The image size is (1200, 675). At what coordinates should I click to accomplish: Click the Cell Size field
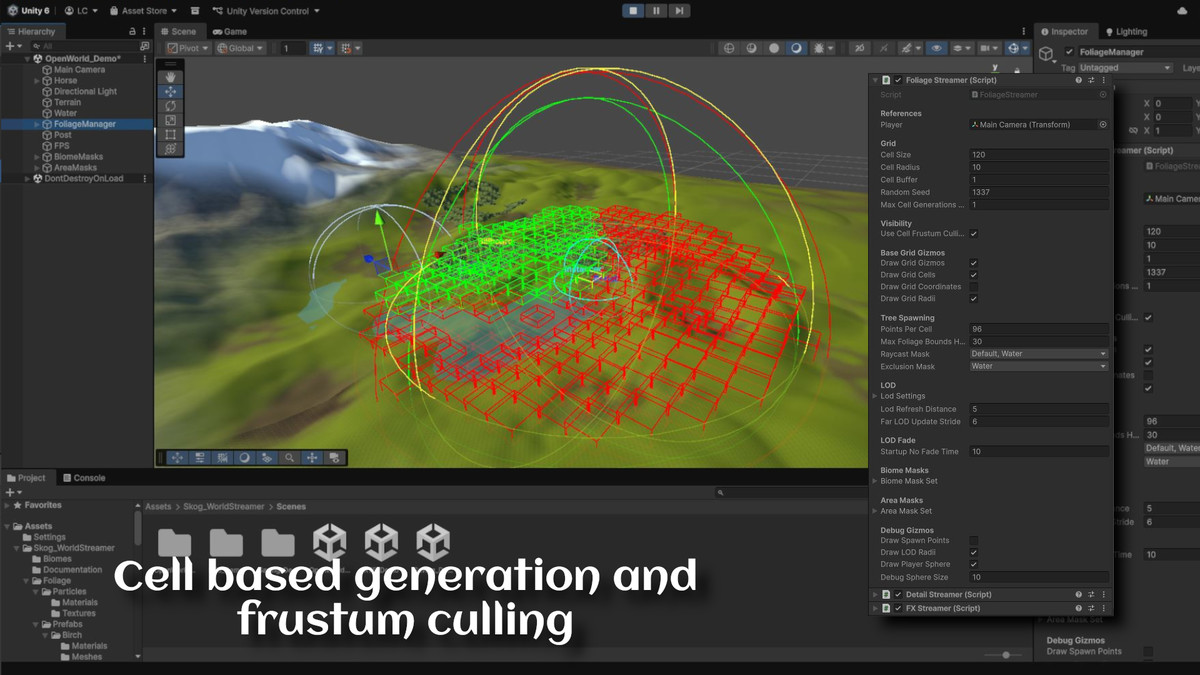[1039, 155]
